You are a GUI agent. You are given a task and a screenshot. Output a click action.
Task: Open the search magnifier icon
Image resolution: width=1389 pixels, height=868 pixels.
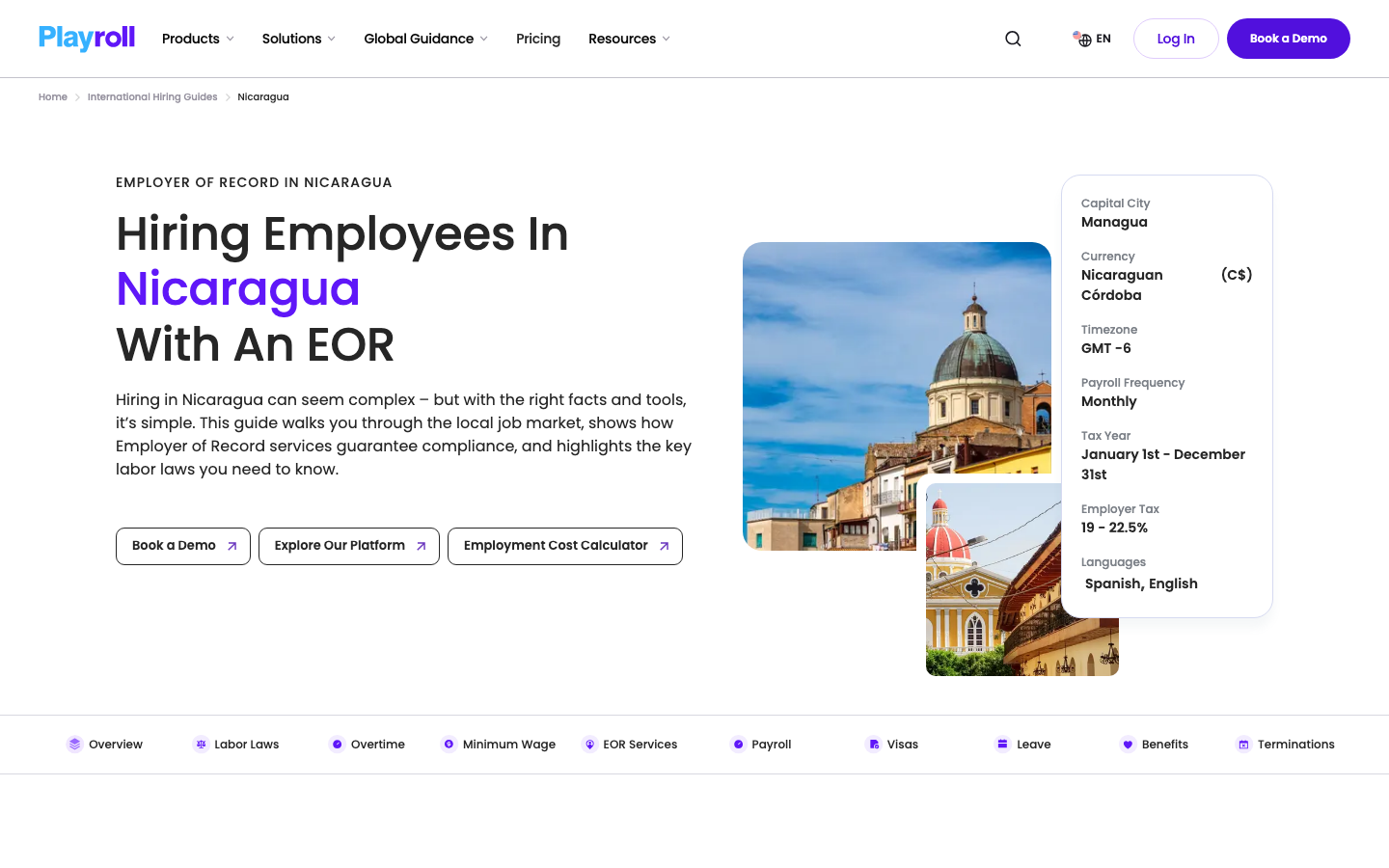[1013, 39]
